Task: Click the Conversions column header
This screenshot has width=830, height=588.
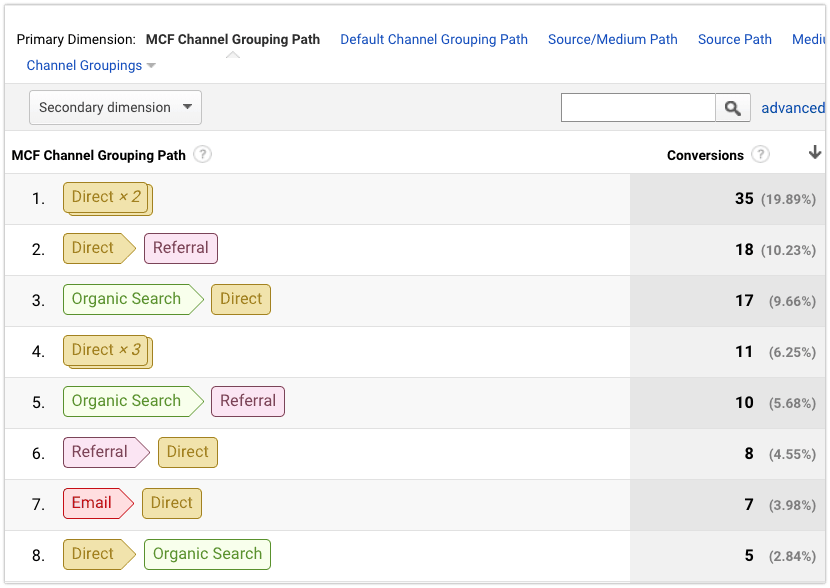Action: coord(705,155)
